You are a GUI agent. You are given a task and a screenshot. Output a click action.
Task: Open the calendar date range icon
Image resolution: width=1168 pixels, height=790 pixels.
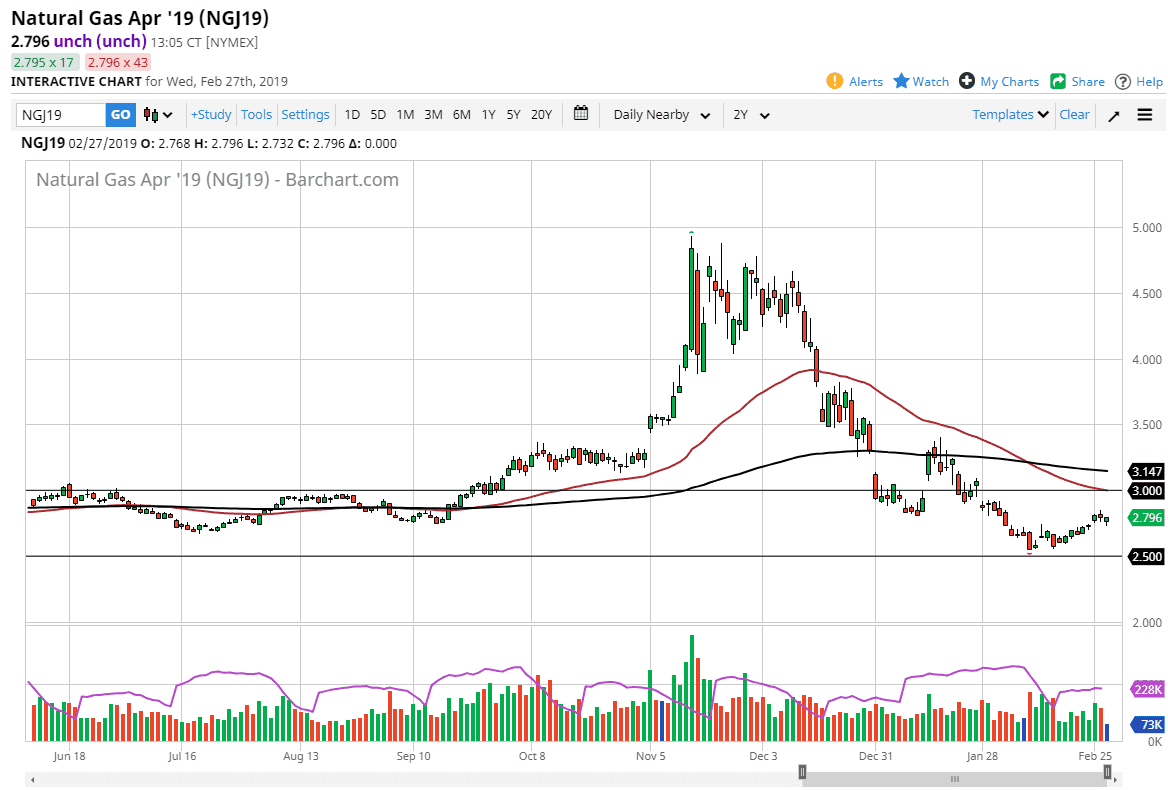(581, 114)
